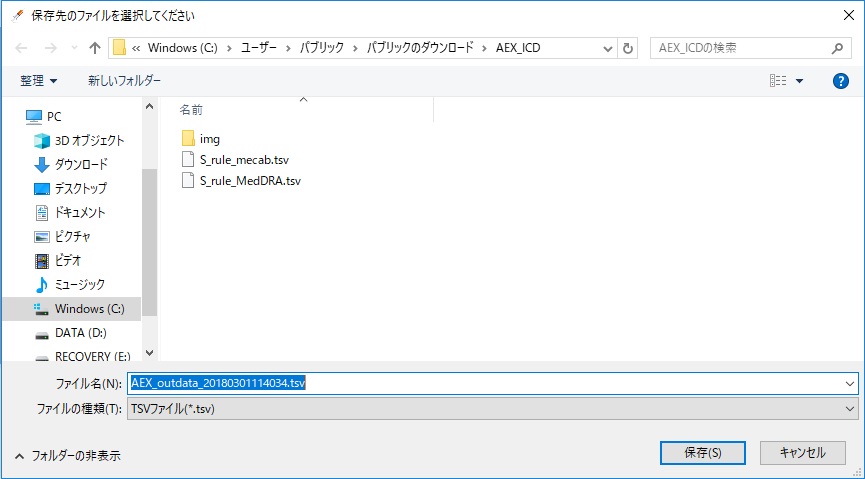Go forward using the forward arrow

(50, 49)
